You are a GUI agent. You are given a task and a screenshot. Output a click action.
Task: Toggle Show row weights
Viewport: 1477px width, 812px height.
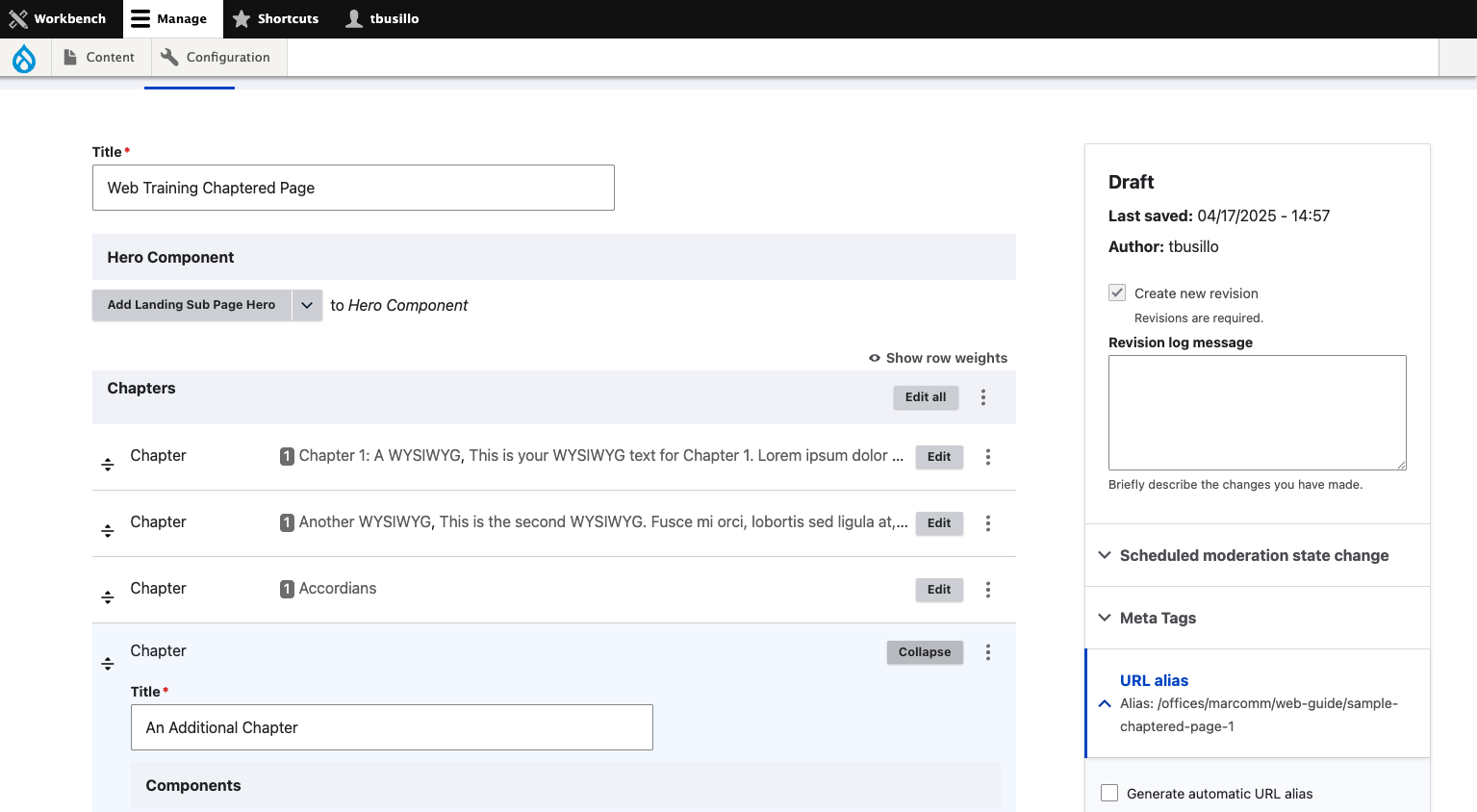click(938, 358)
